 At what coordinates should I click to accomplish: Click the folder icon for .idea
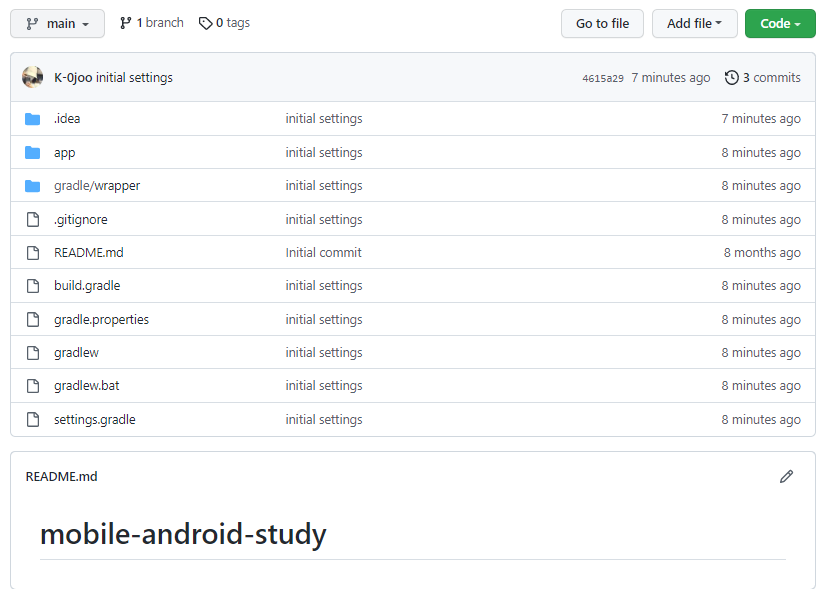32,119
